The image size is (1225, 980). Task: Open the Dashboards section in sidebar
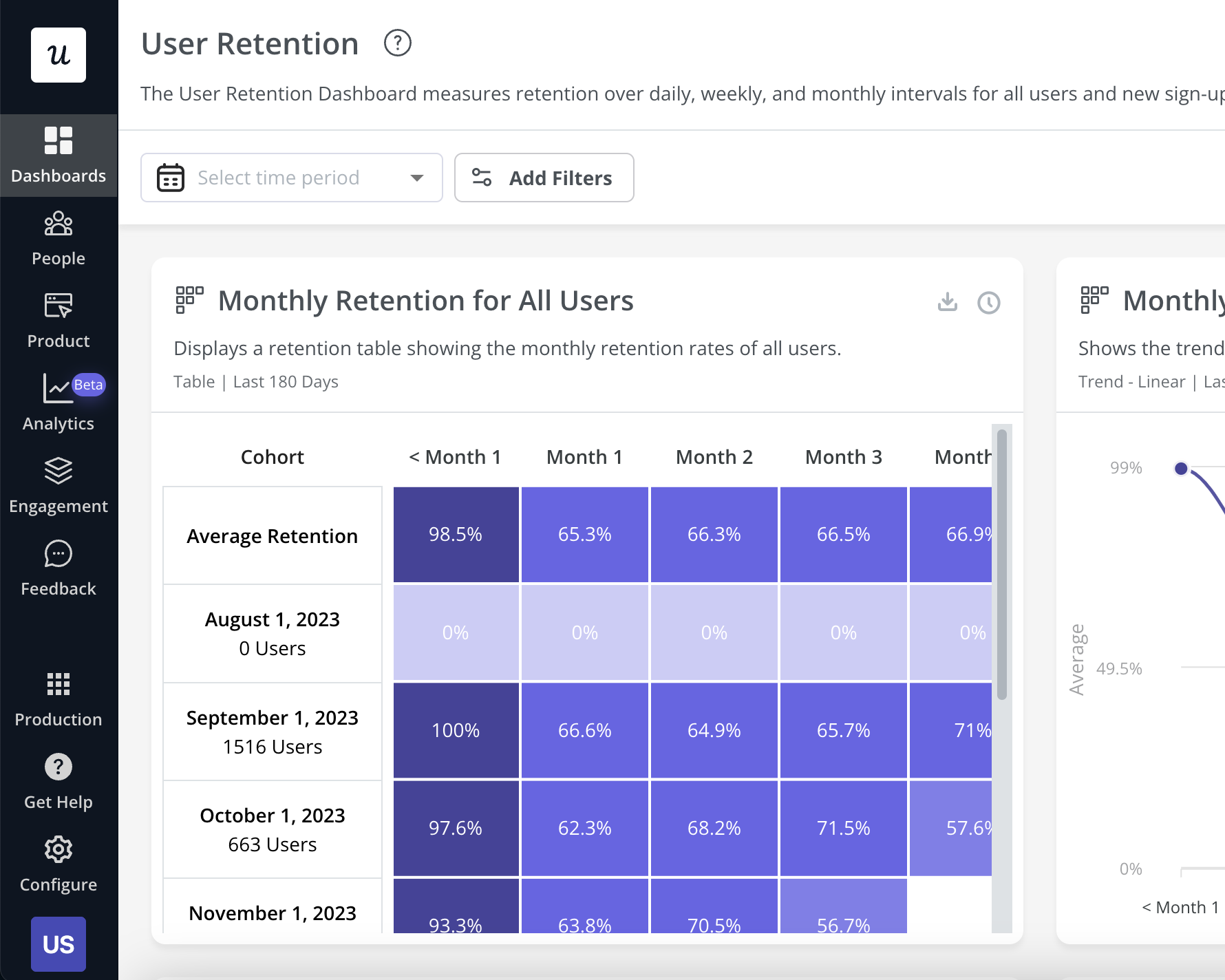[x=58, y=156]
